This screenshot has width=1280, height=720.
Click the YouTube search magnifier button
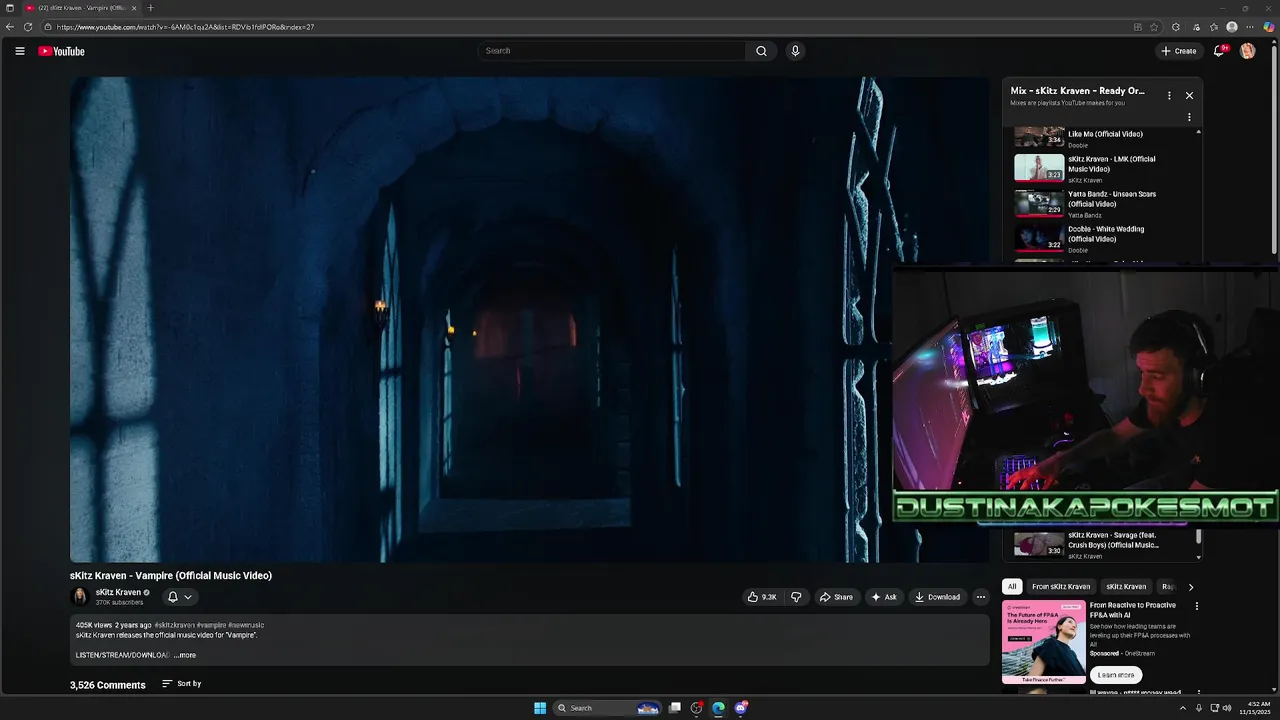point(761,51)
